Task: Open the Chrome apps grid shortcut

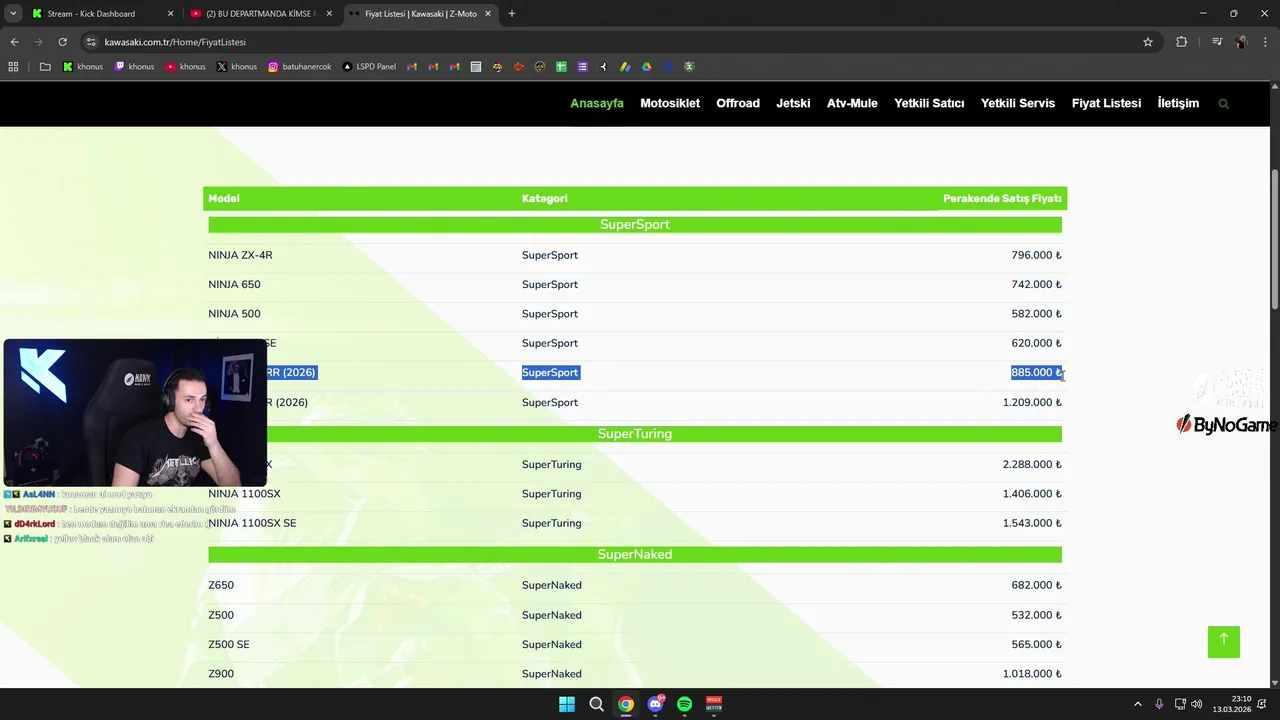Action: click(13, 67)
